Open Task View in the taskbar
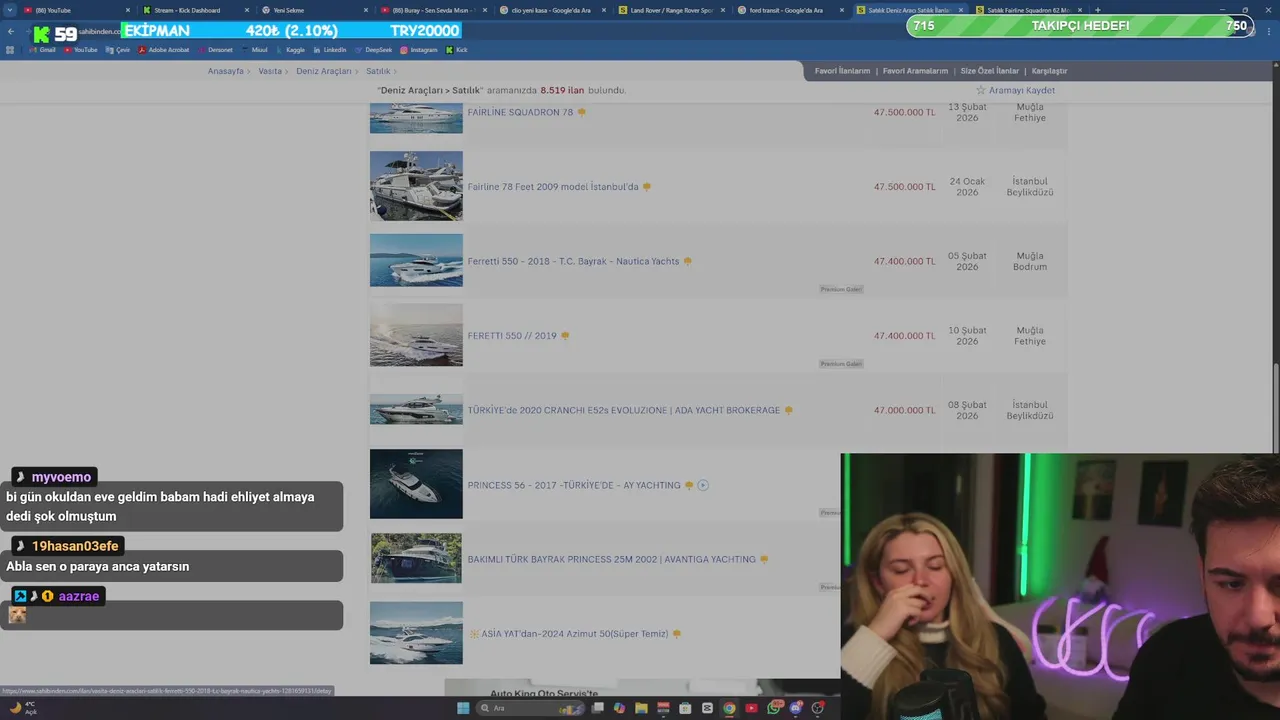 598,708
